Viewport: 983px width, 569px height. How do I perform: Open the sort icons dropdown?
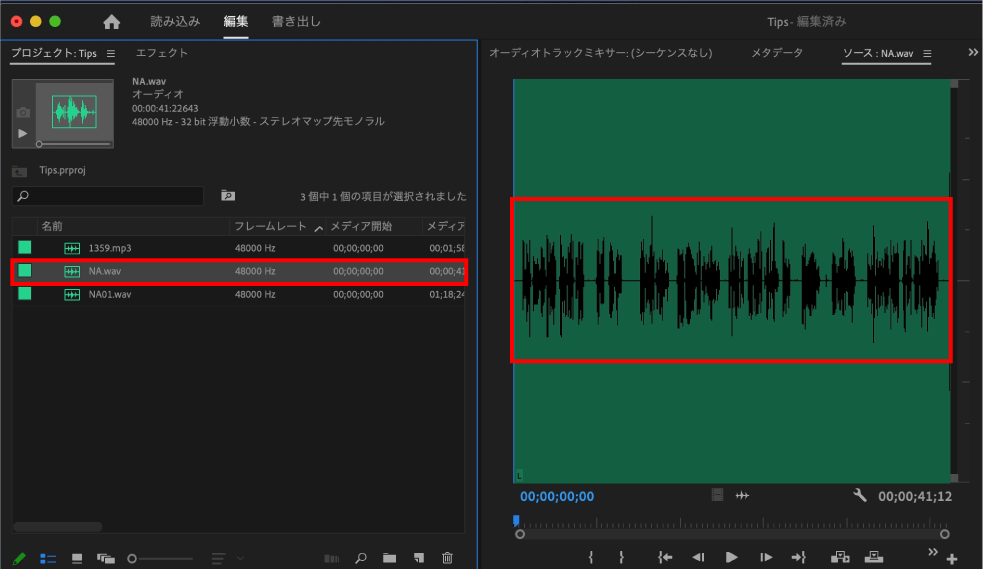coord(227,558)
